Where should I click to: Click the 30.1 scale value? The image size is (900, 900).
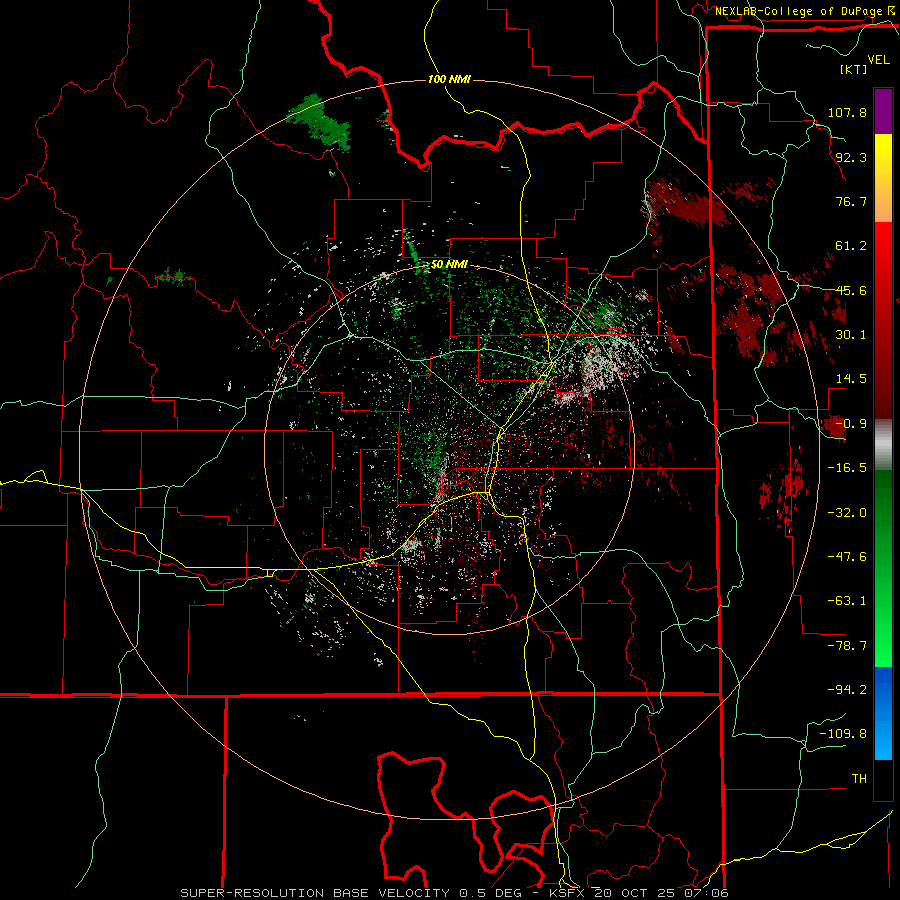point(851,335)
